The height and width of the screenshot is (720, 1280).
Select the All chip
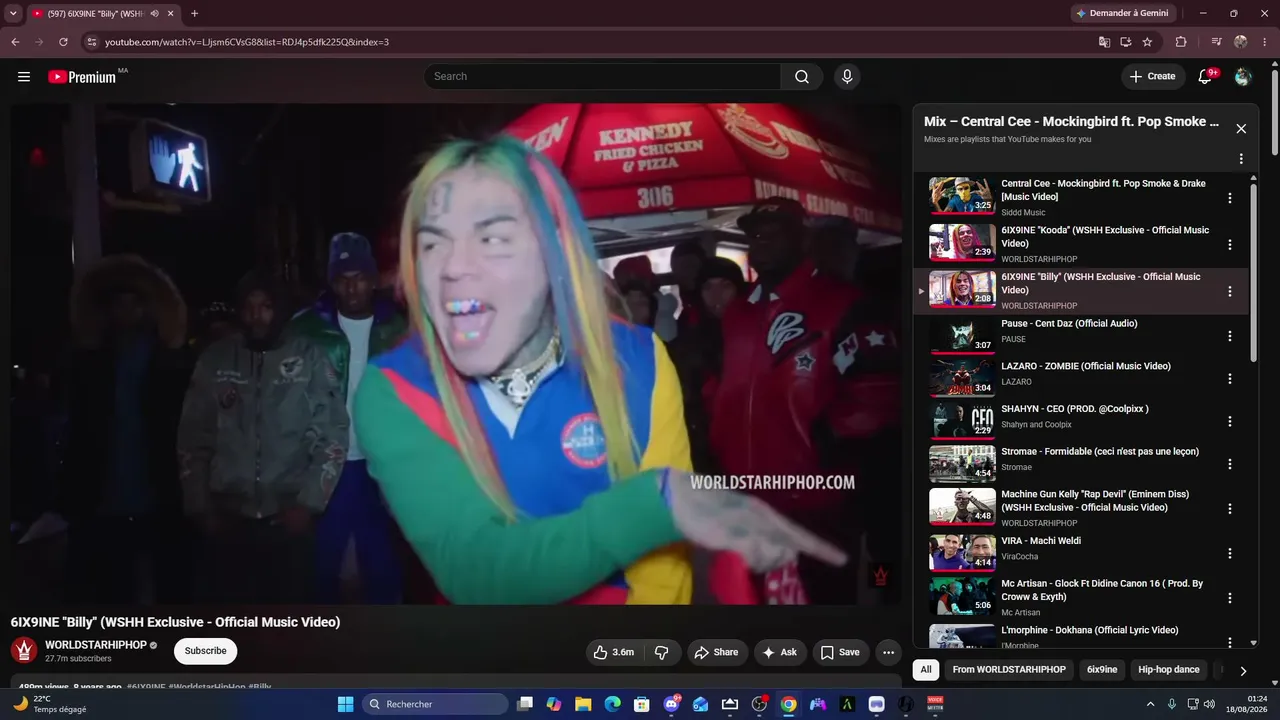(x=926, y=670)
